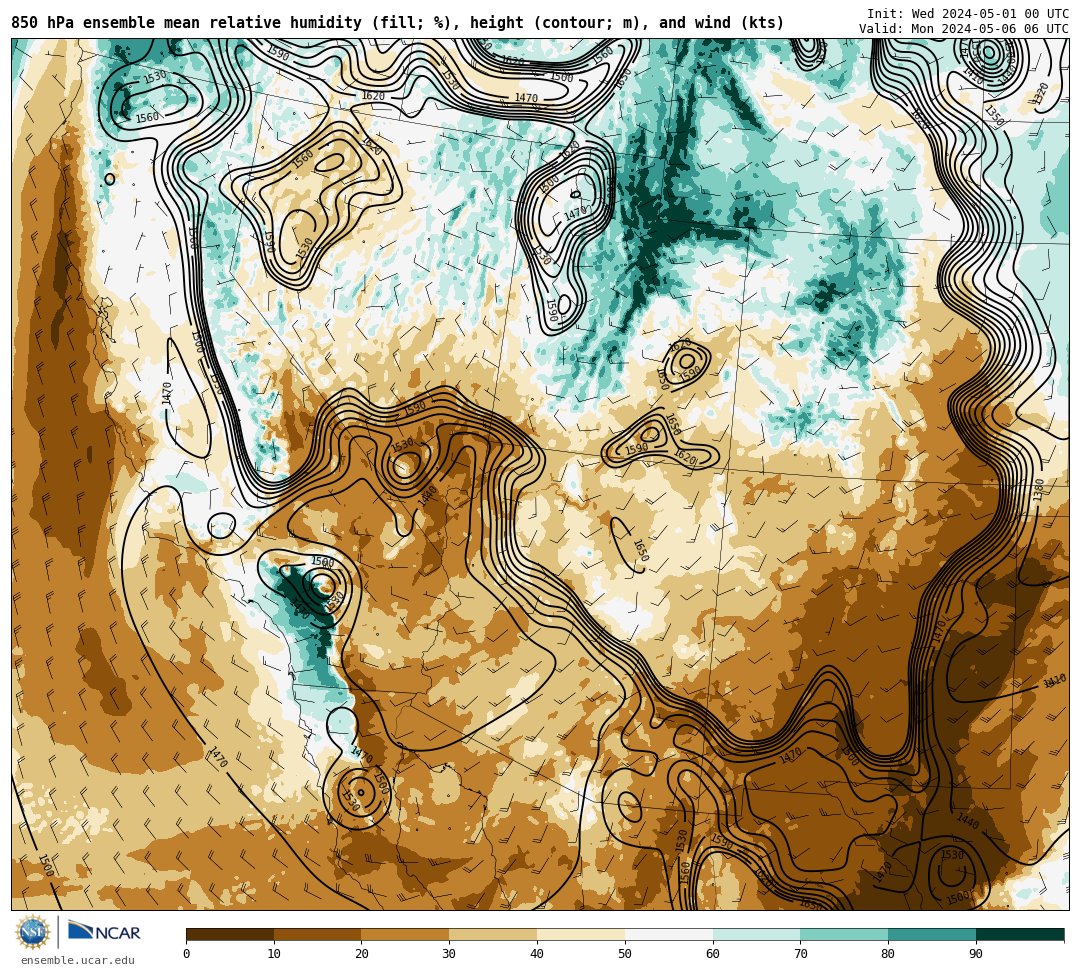Click the 850 hPa ensemble mean plot title
The width and height of the screenshot is (1080, 973).
tap(398, 23)
